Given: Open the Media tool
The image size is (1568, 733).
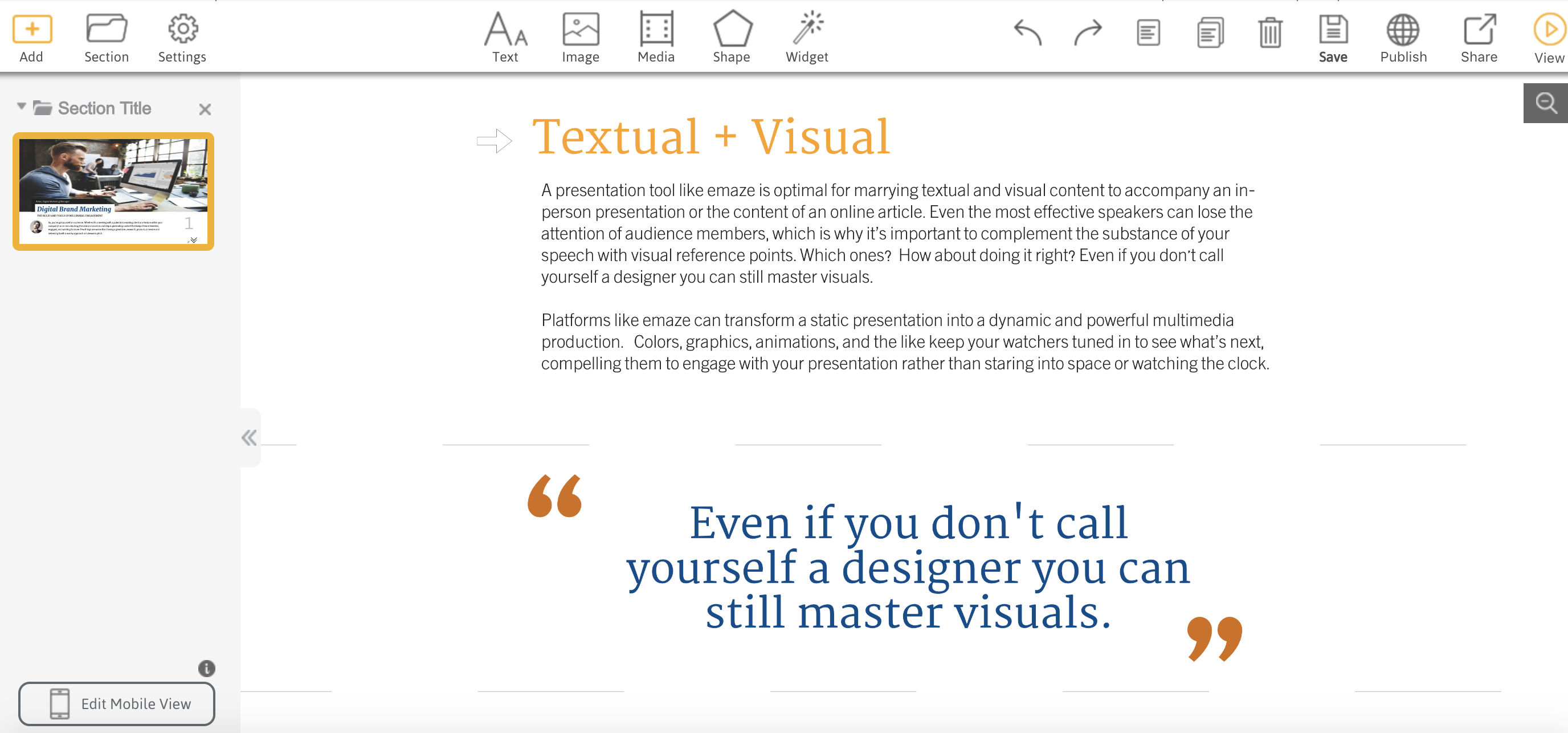Looking at the screenshot, I should click(x=656, y=30).
